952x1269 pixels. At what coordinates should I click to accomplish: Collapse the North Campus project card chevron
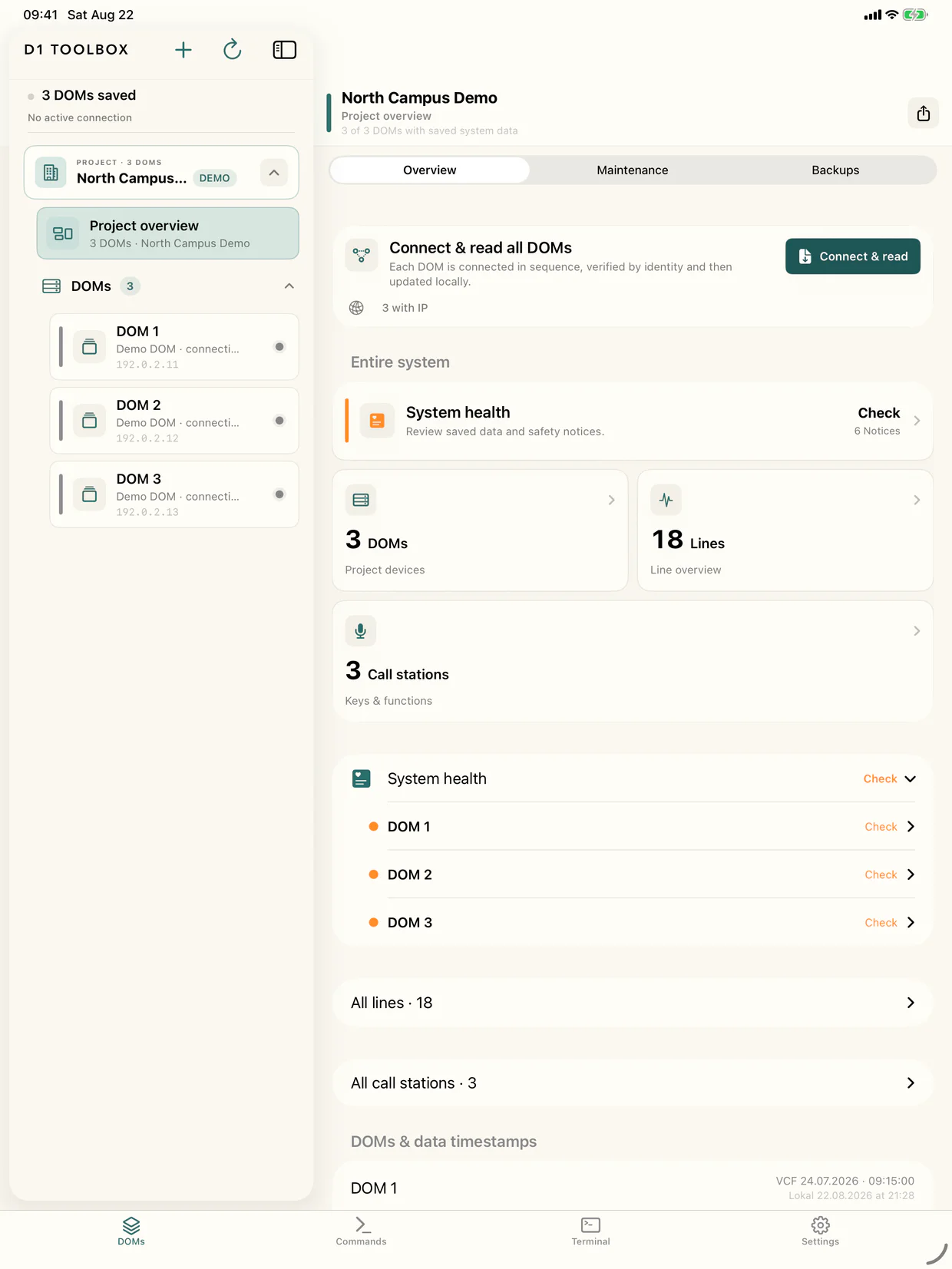pos(274,173)
